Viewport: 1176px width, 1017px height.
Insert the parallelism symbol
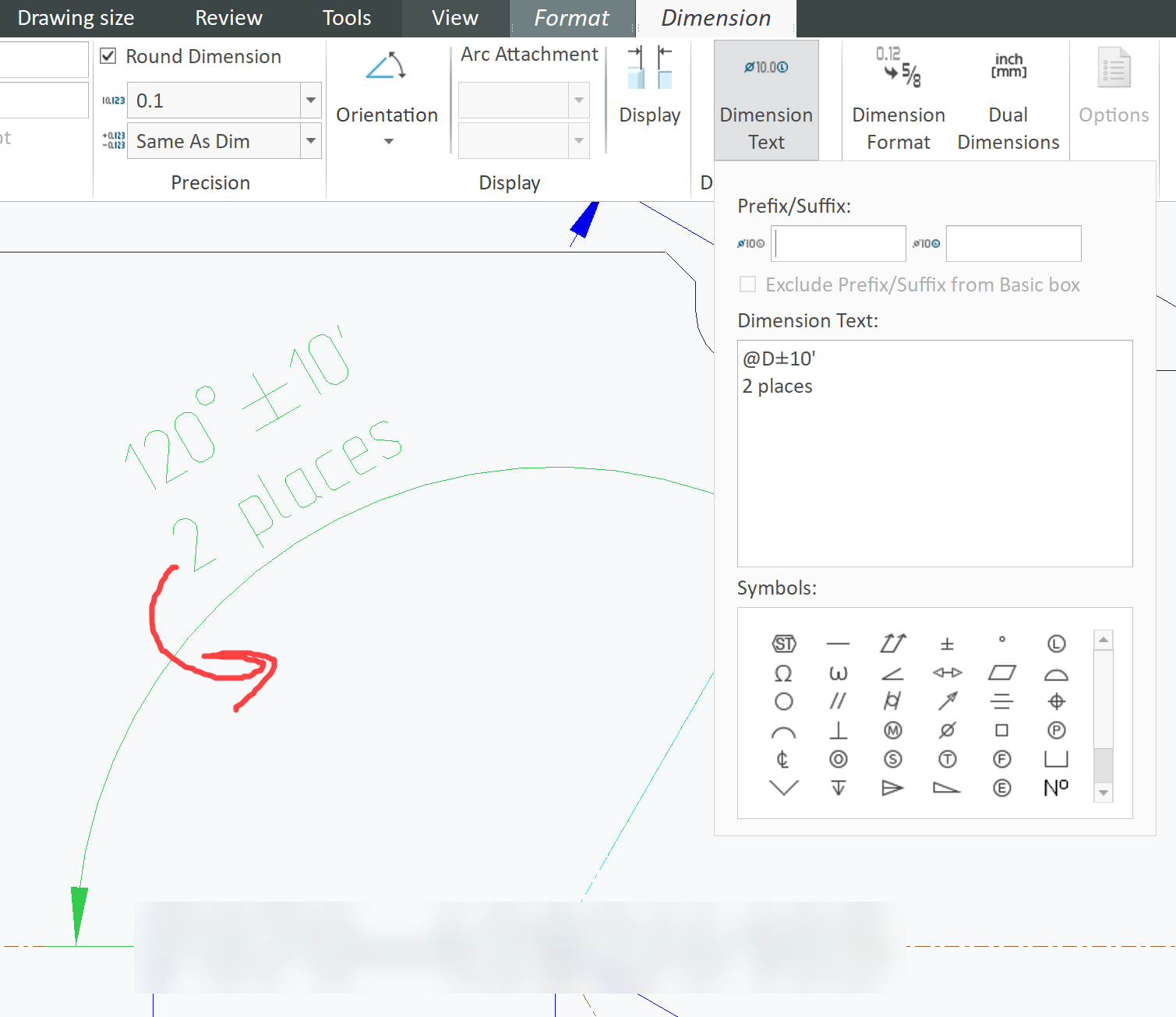pos(838,701)
